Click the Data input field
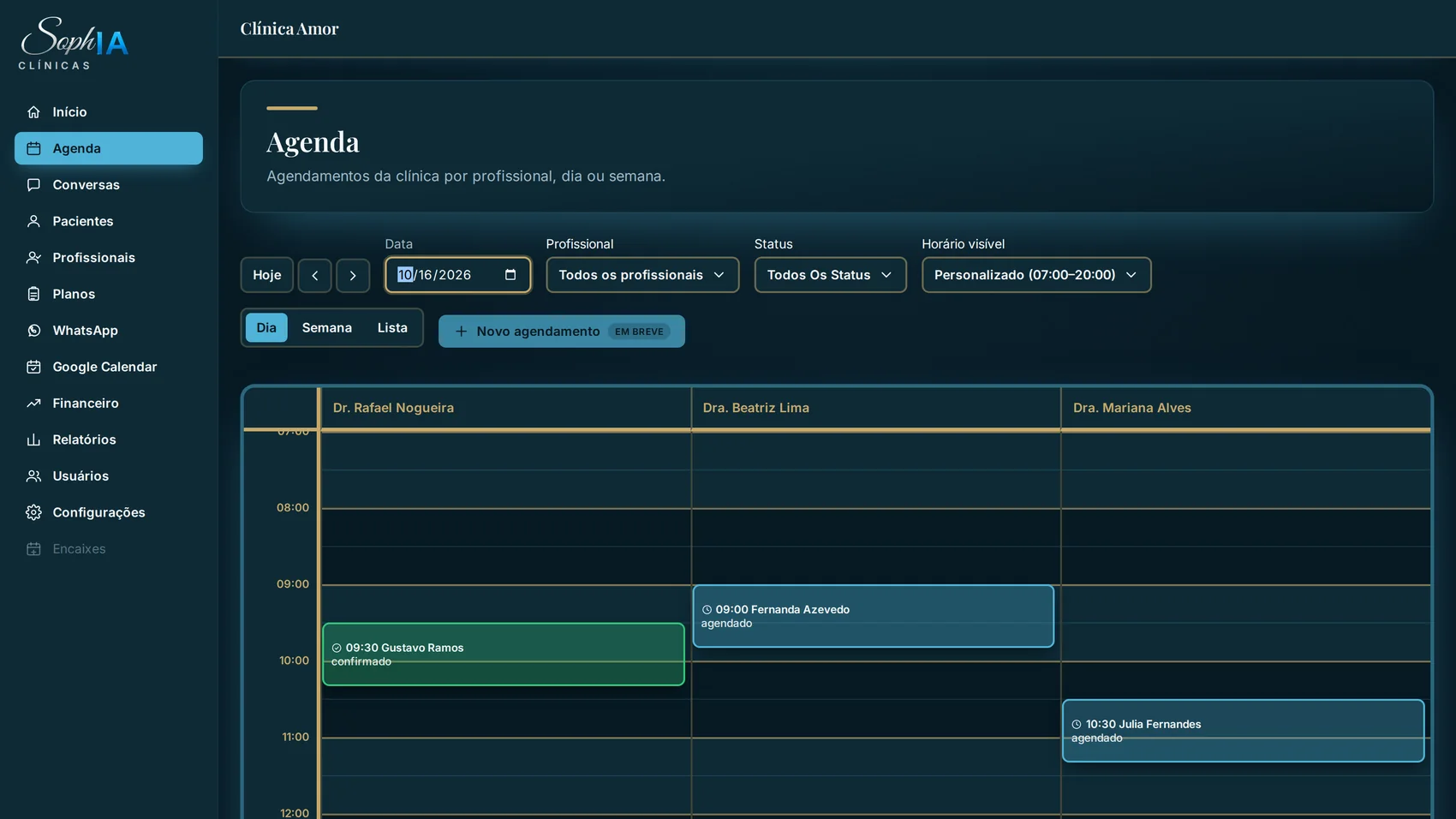The image size is (1456, 819). coord(458,275)
